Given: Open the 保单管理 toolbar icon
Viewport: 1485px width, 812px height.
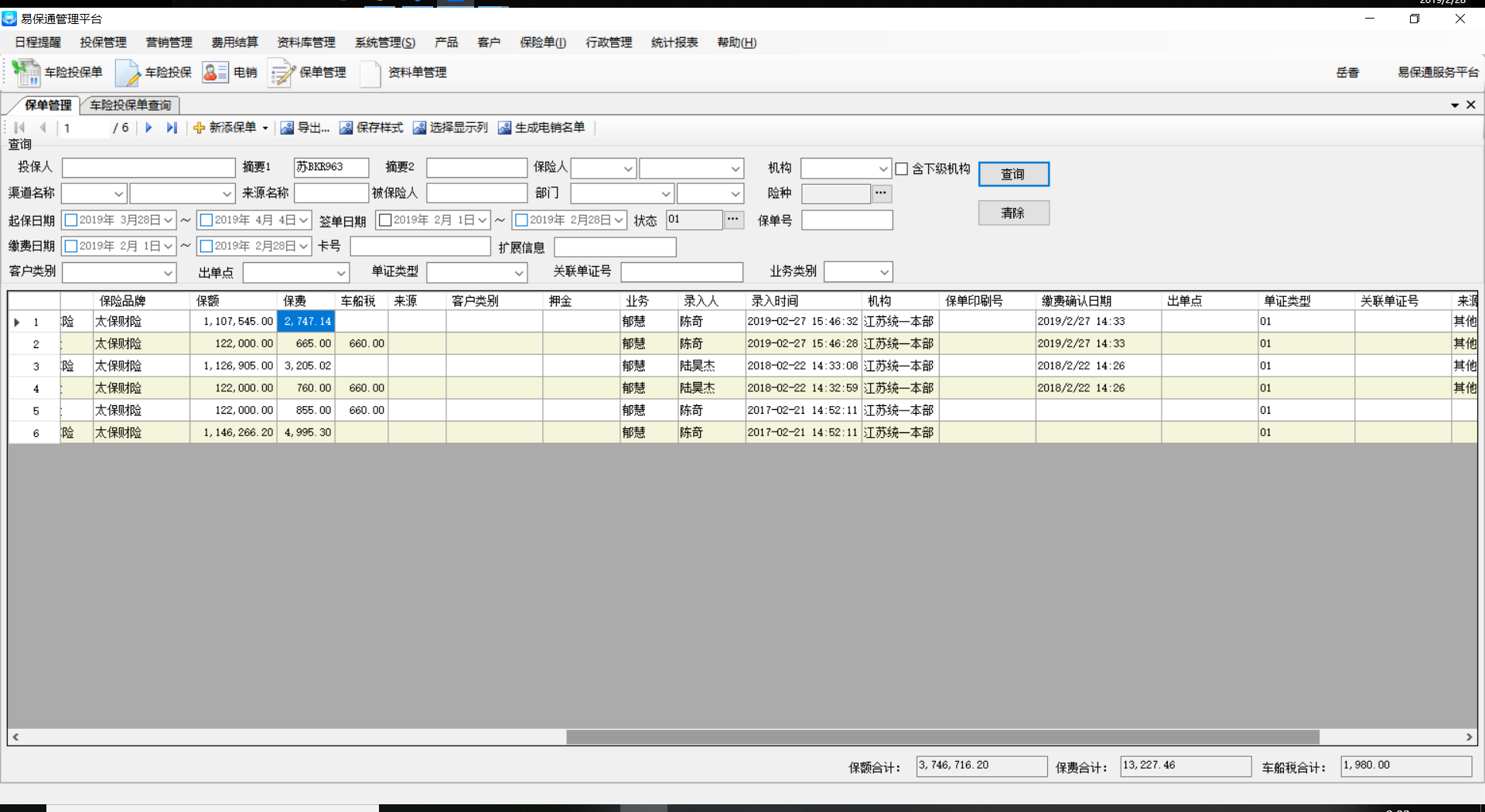Looking at the screenshot, I should point(282,73).
